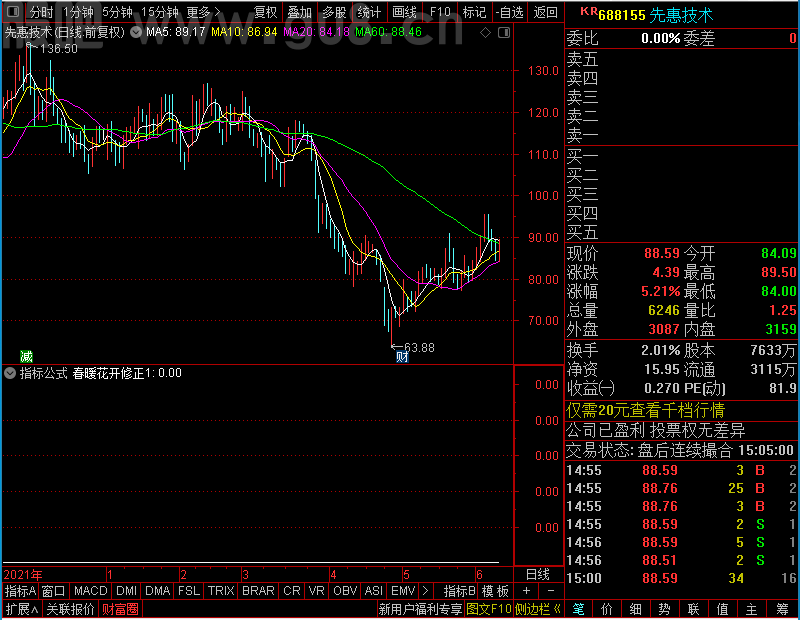800x620 pixels.
Task: Open the 图文F10 page
Action: 489,609
